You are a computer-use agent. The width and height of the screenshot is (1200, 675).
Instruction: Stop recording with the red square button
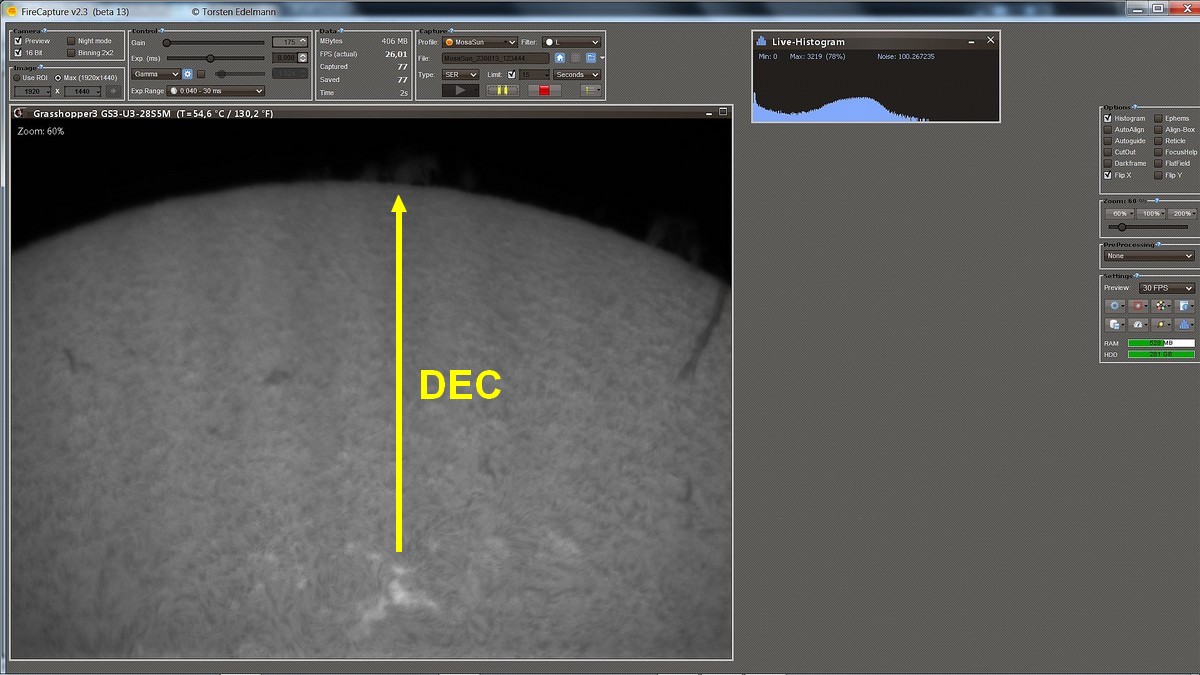pos(544,90)
